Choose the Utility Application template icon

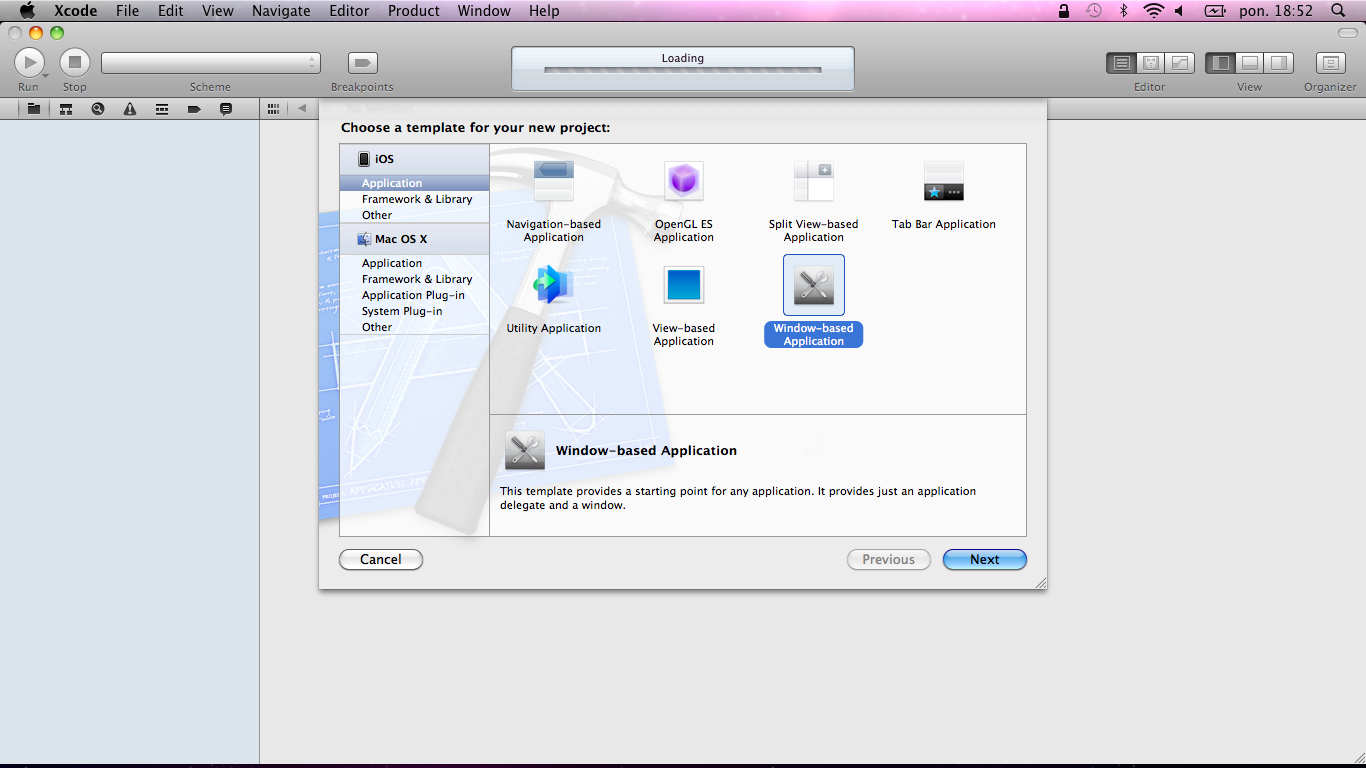553,285
